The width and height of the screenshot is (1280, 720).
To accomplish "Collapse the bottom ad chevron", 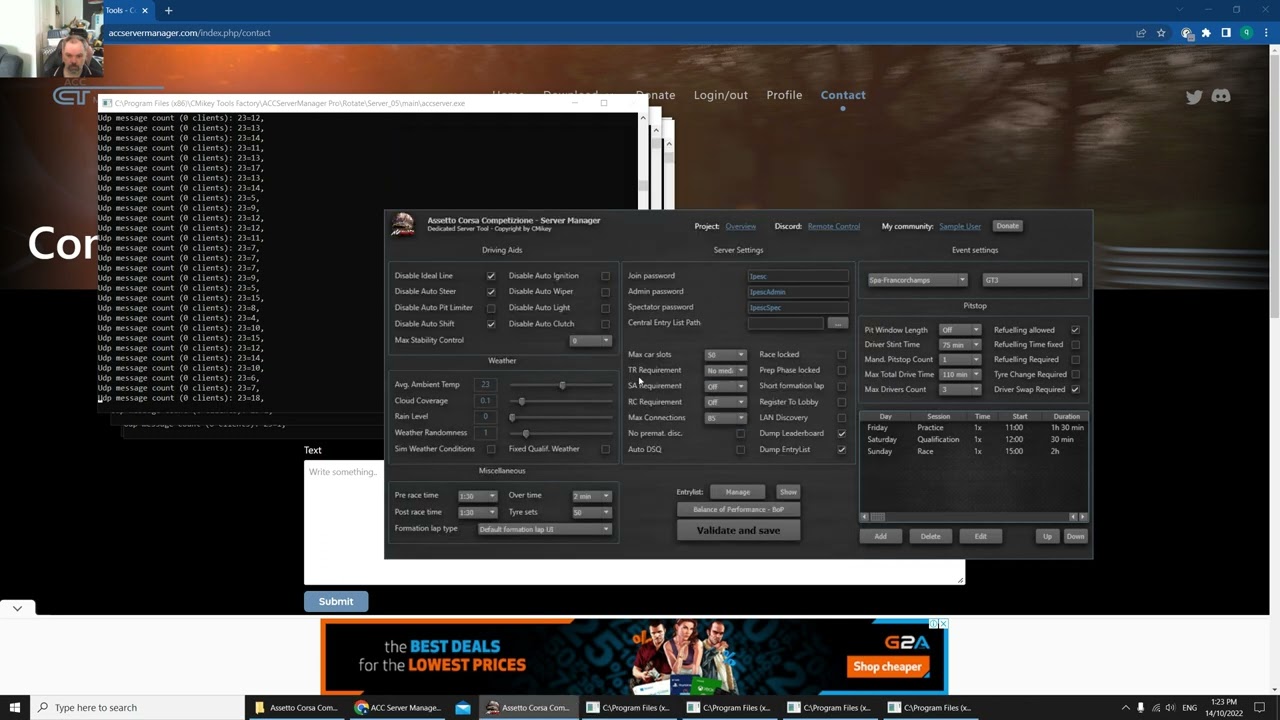I will point(17,607).
